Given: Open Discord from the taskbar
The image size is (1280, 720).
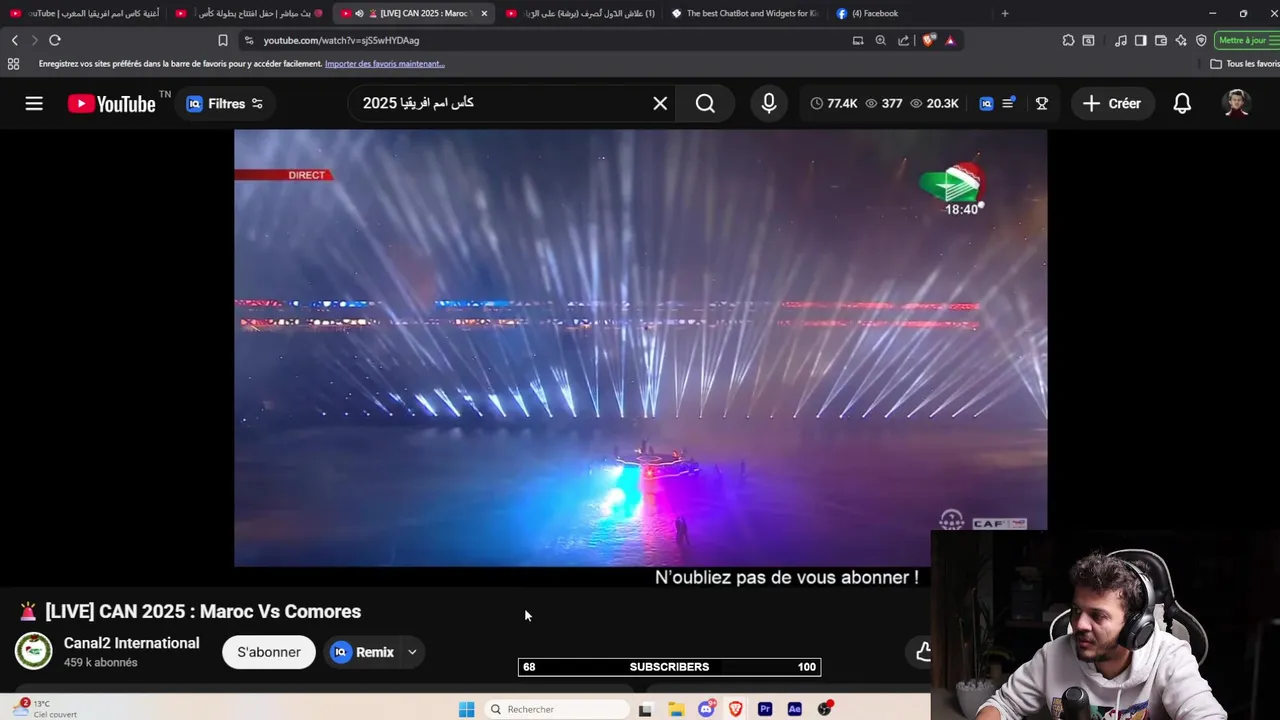Looking at the screenshot, I should coord(707,709).
